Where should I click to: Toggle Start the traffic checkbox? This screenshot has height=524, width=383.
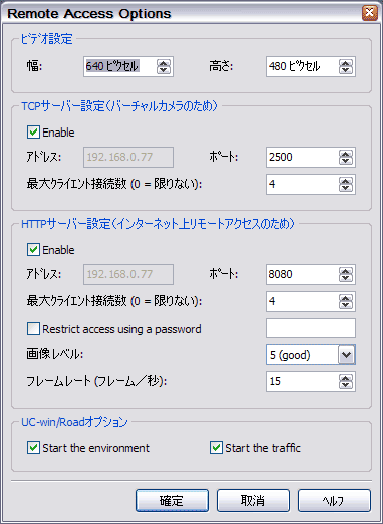click(x=216, y=447)
